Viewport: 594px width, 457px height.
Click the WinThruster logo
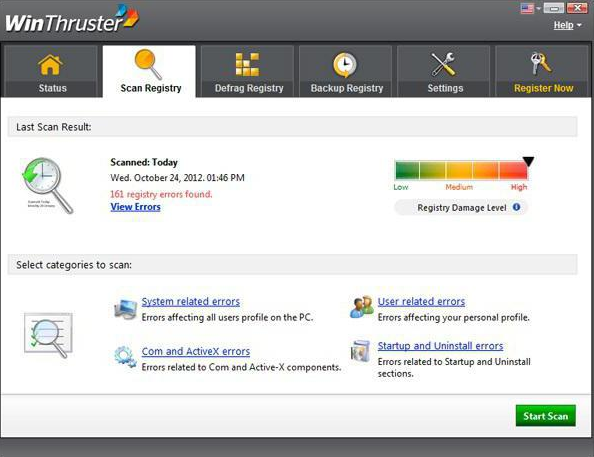point(72,19)
